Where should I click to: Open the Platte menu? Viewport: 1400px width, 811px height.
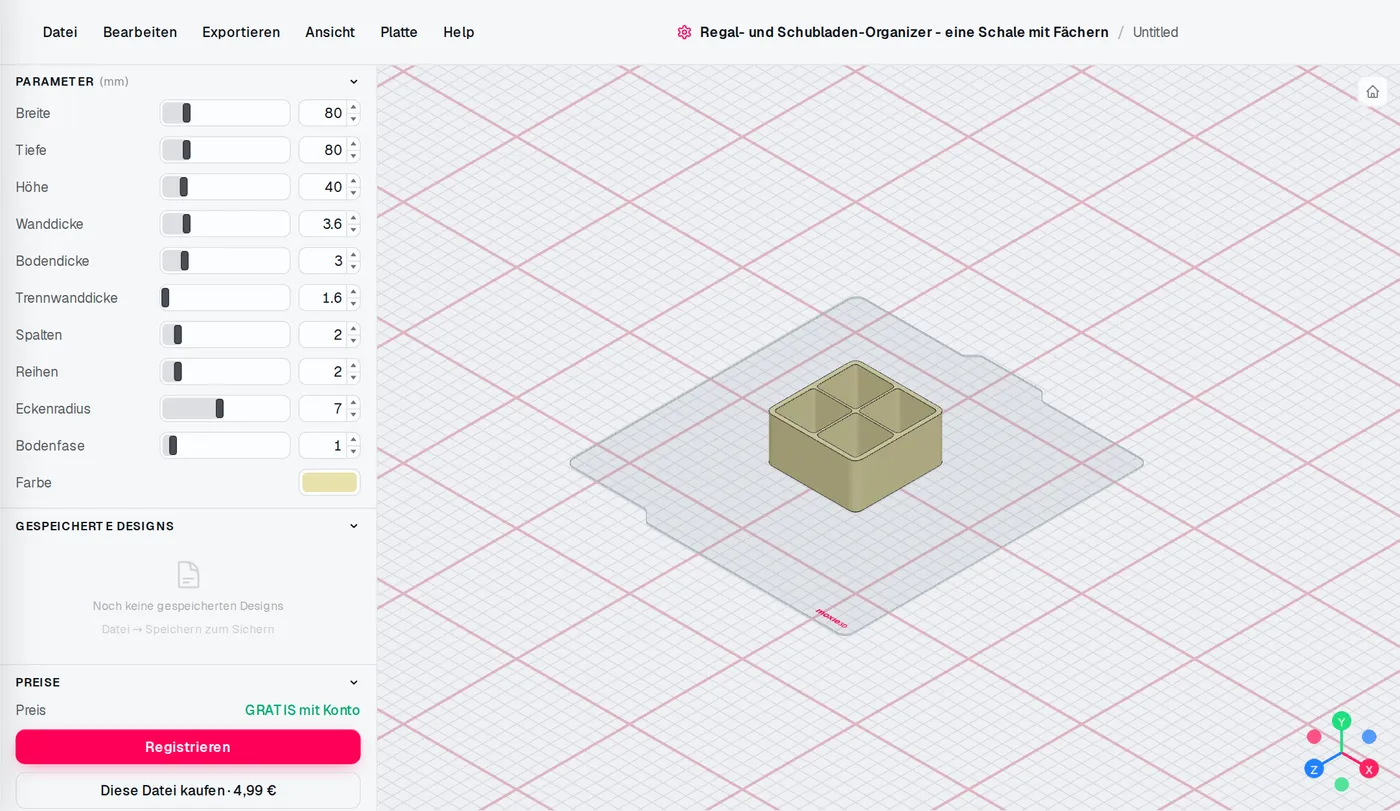pos(399,32)
